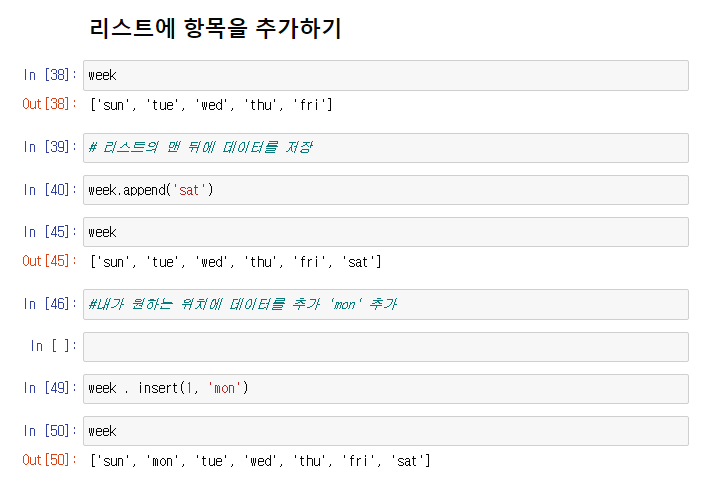Click the In [46] comment cell about 'mon'
This screenshot has height=485, width=701.
pos(385,304)
